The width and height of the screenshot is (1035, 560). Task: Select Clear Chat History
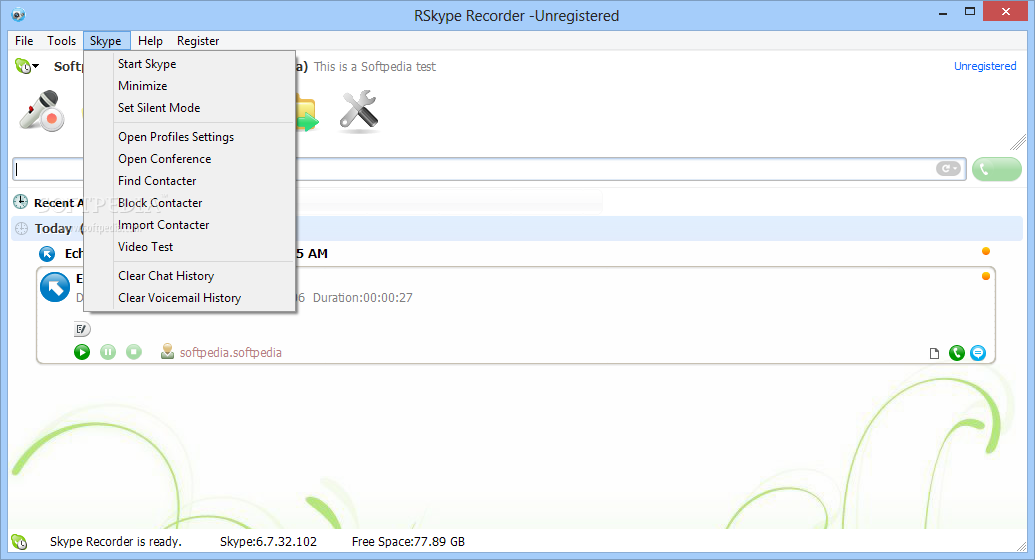[189, 276]
